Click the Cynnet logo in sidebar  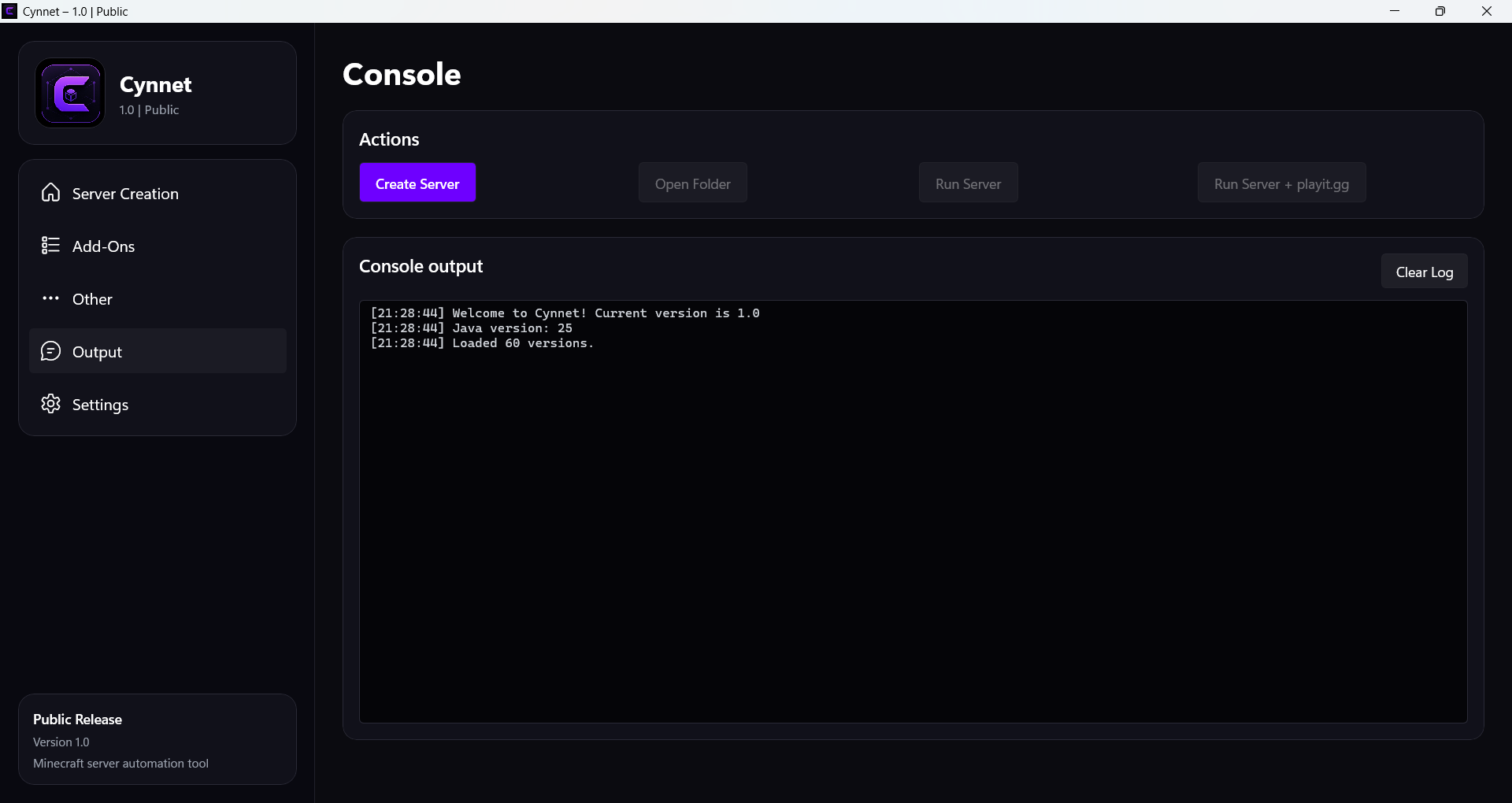[70, 93]
